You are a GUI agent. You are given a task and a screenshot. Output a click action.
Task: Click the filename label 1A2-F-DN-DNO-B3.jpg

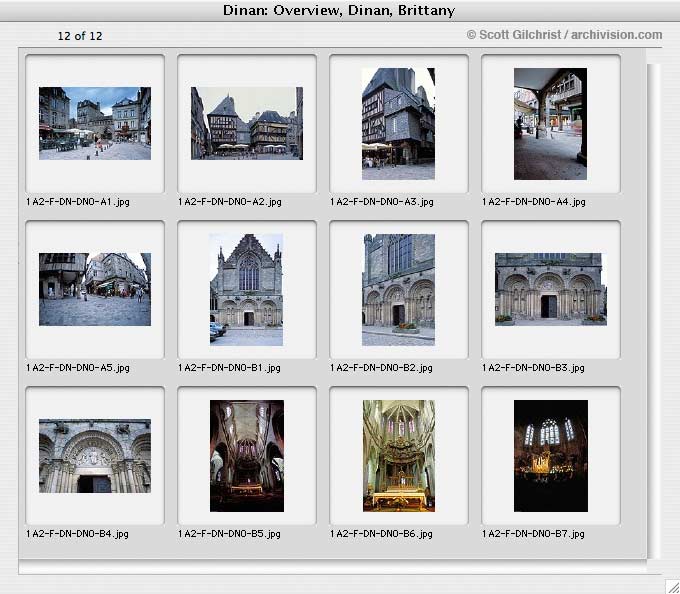point(533,368)
